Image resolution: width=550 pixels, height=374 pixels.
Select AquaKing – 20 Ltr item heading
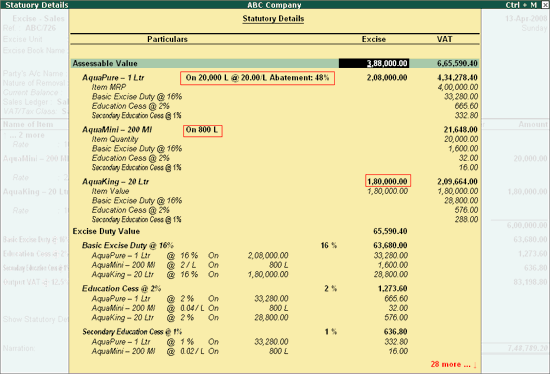click(x=115, y=182)
